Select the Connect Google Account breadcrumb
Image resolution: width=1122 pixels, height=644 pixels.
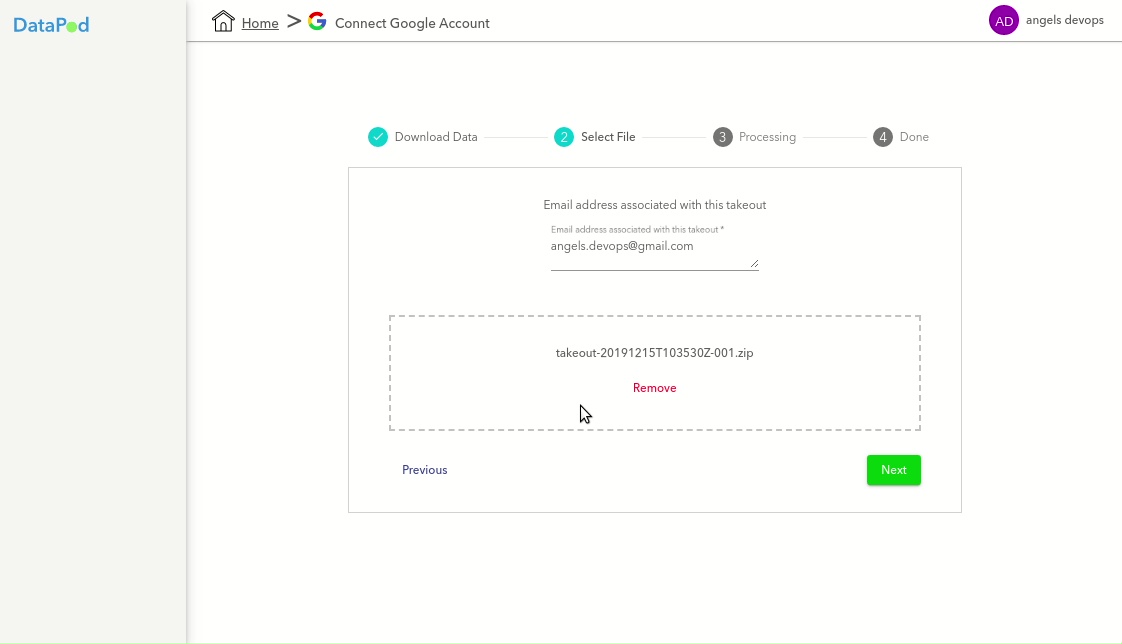pyautogui.click(x=412, y=23)
